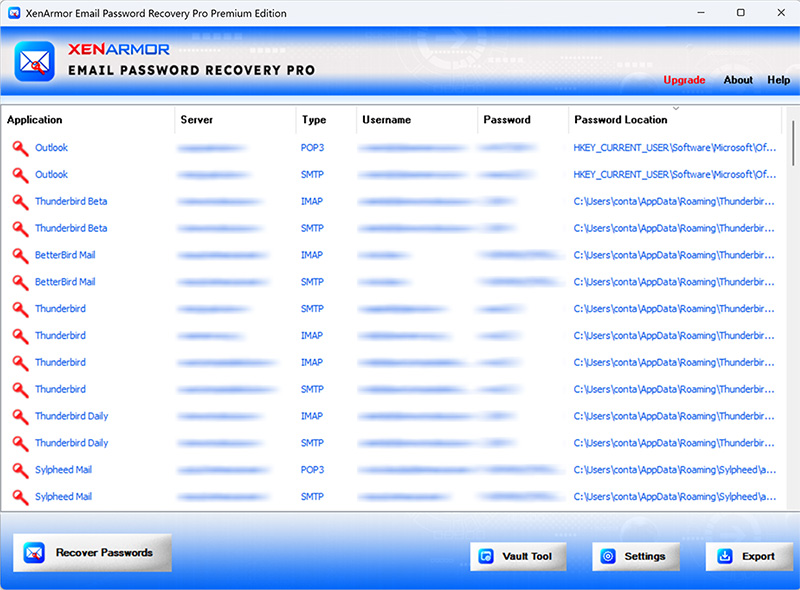Maximize the application window

pos(740,13)
